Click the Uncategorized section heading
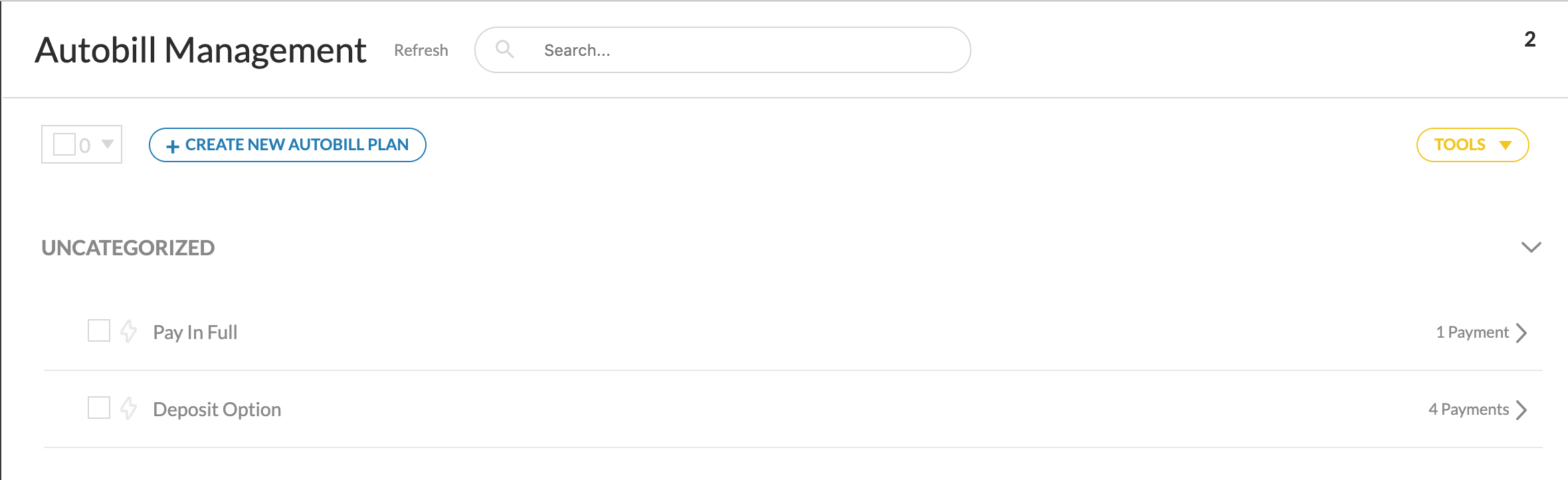 click(128, 248)
